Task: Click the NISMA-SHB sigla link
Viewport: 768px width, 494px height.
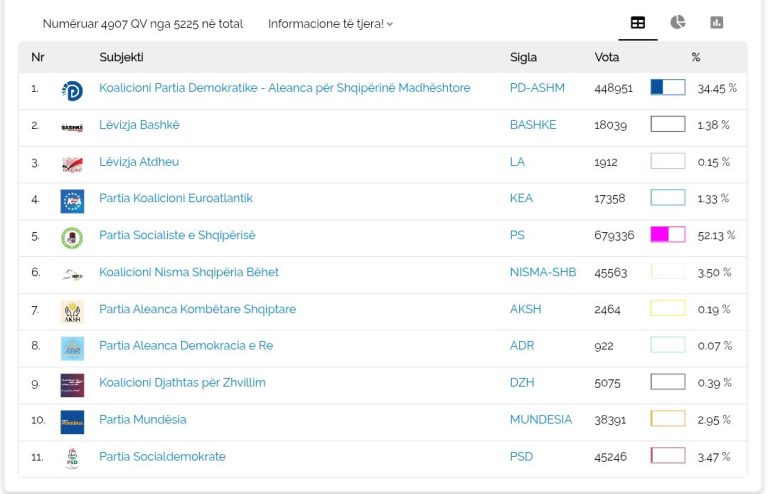Action: [x=543, y=272]
